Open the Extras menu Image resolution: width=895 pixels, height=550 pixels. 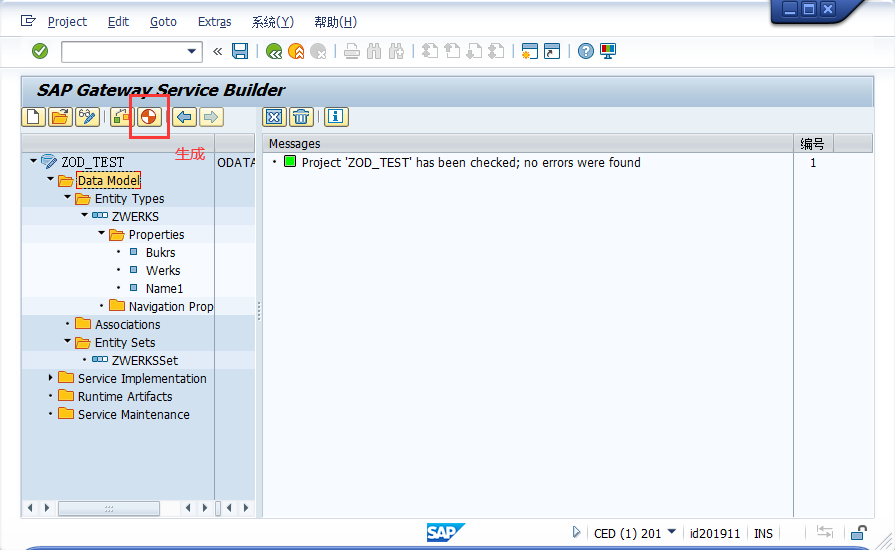[x=214, y=21]
